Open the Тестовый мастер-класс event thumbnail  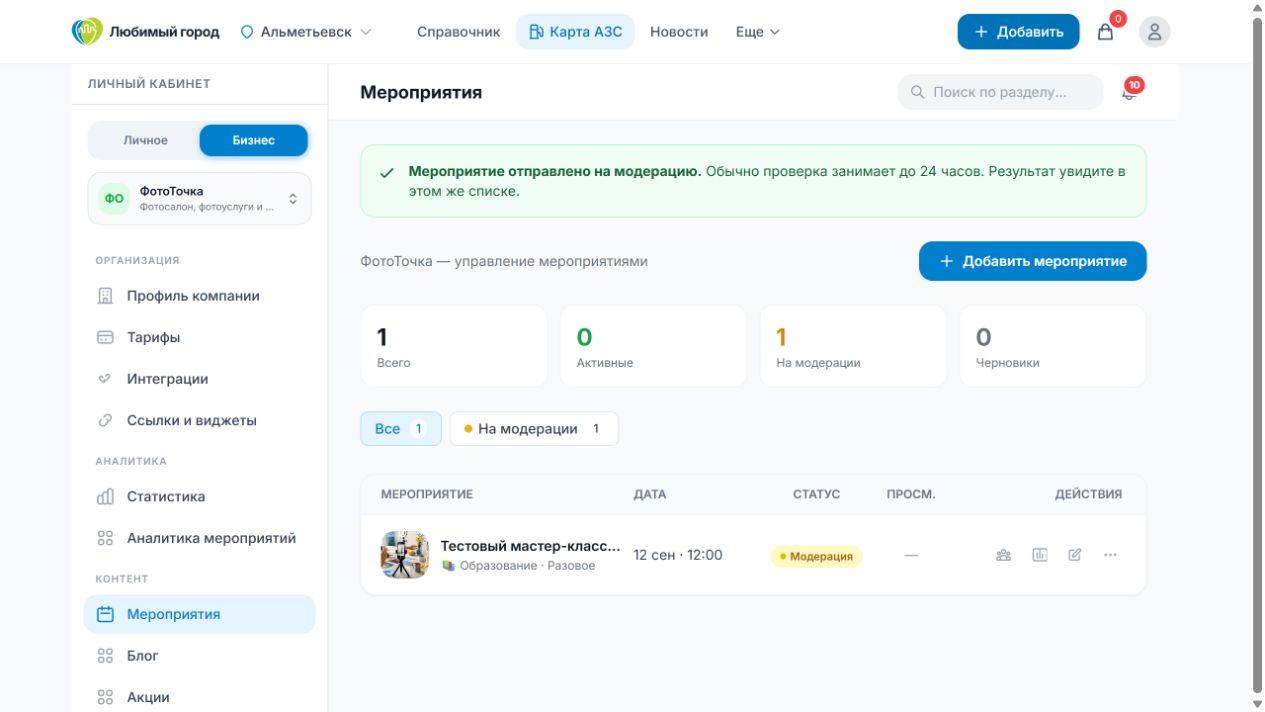click(405, 555)
